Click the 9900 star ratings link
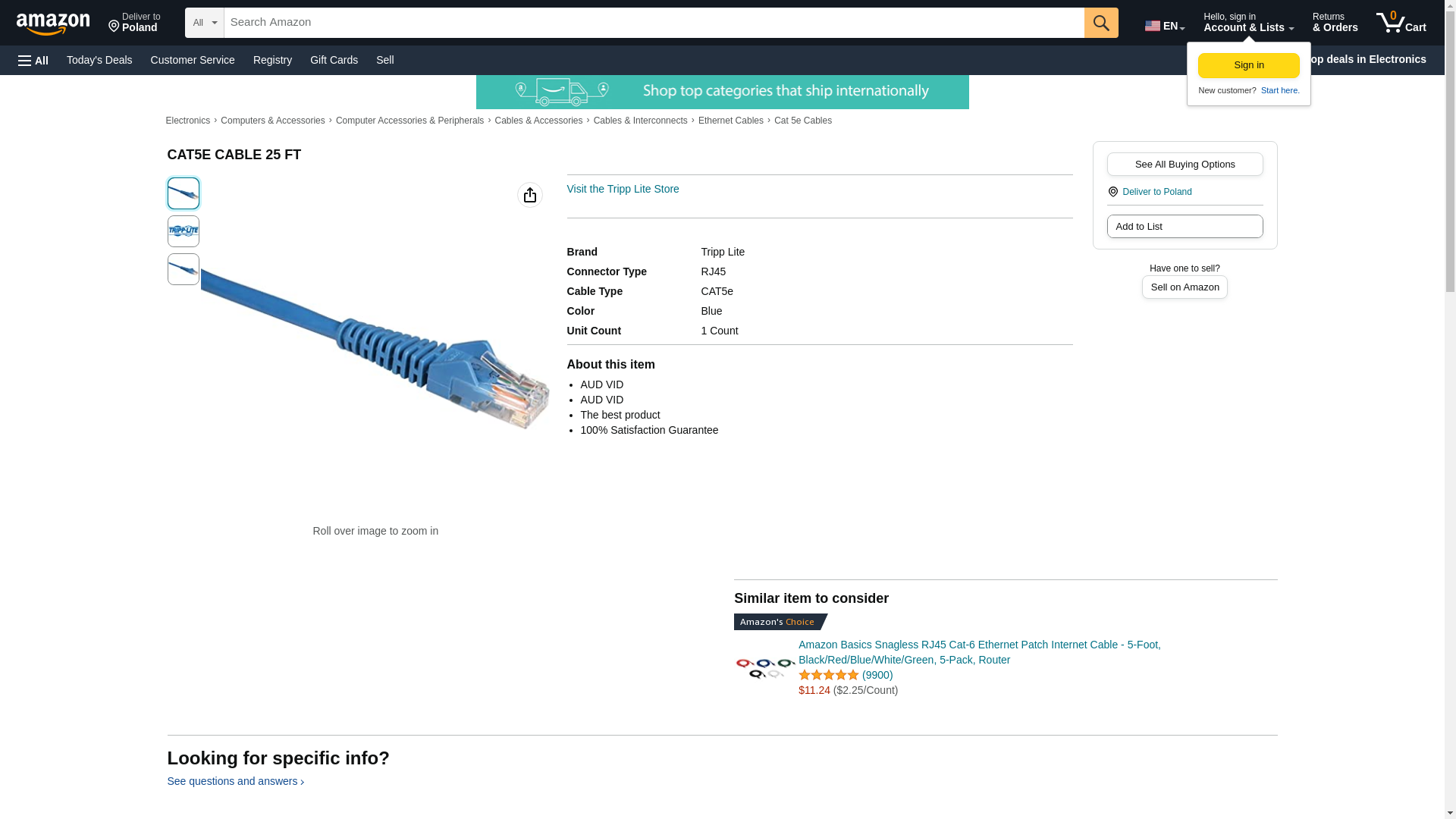This screenshot has width=1456, height=819. 877,675
